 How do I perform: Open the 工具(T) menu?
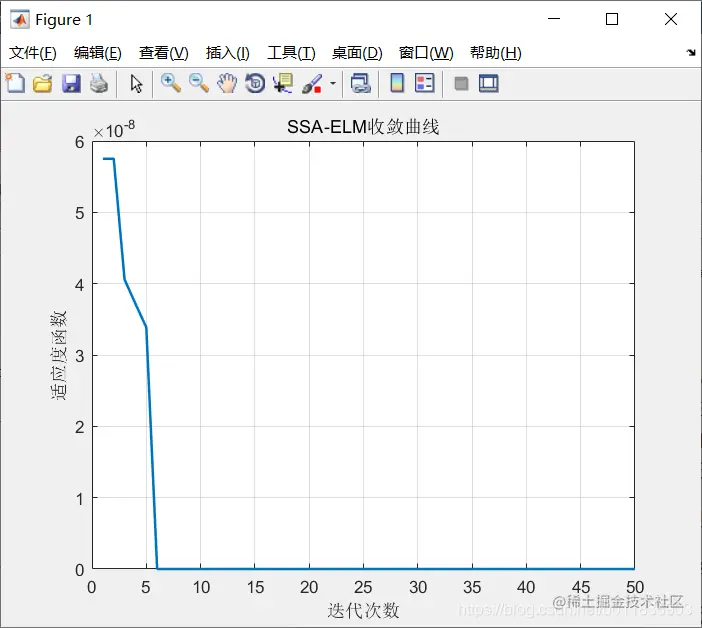click(291, 53)
